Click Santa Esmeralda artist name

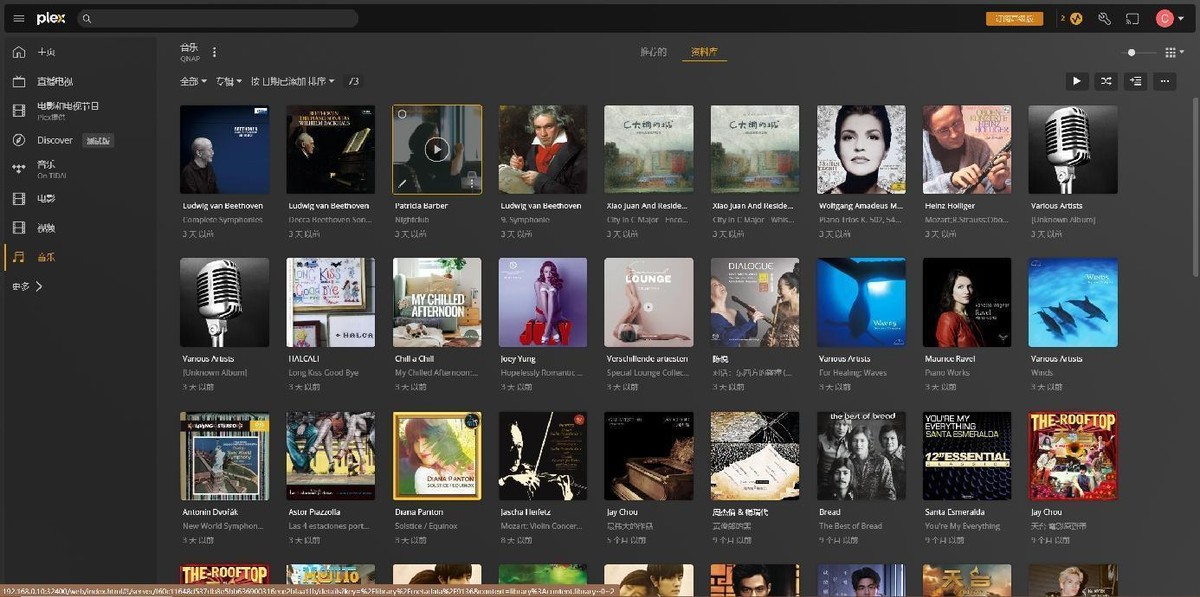[957, 512]
